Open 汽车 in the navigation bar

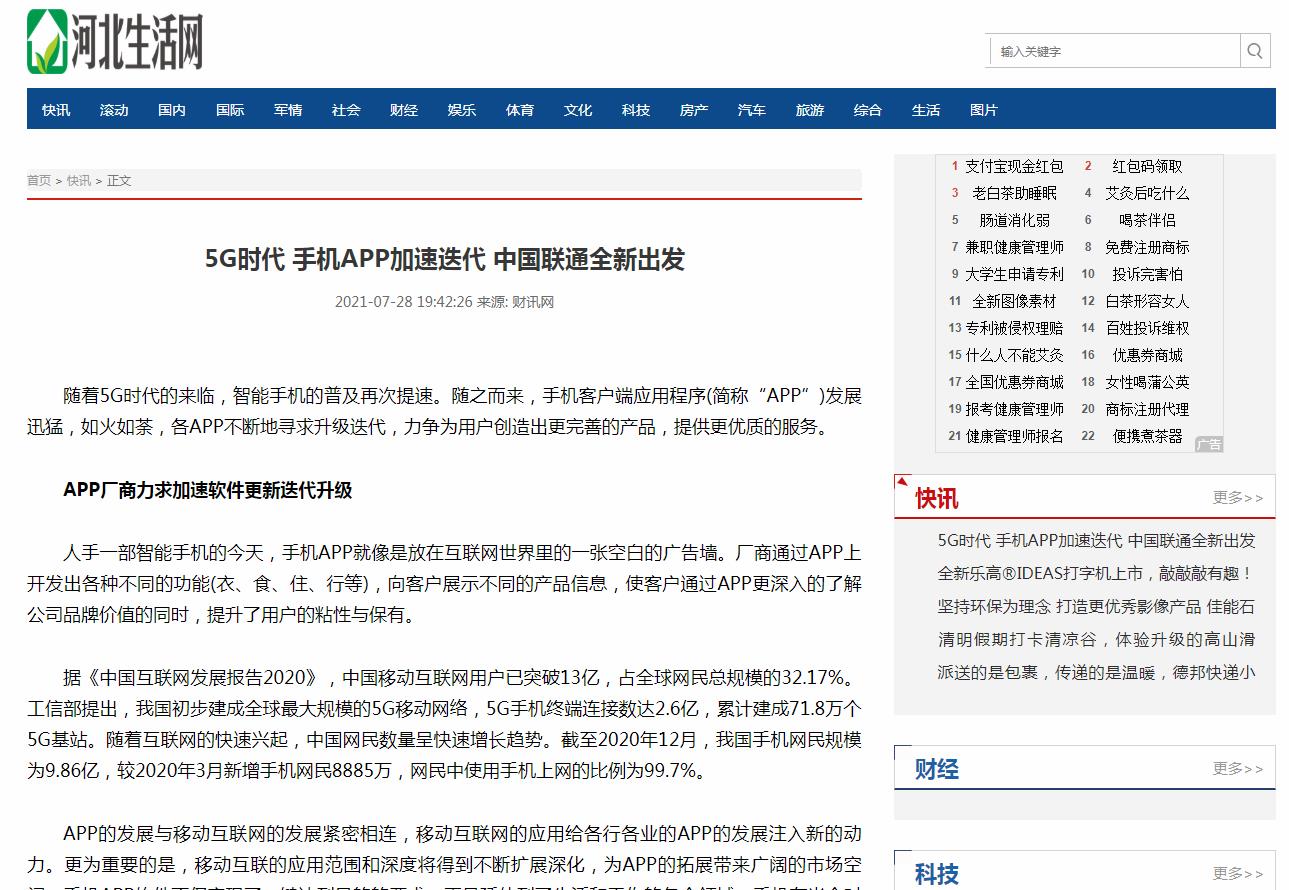coord(752,110)
